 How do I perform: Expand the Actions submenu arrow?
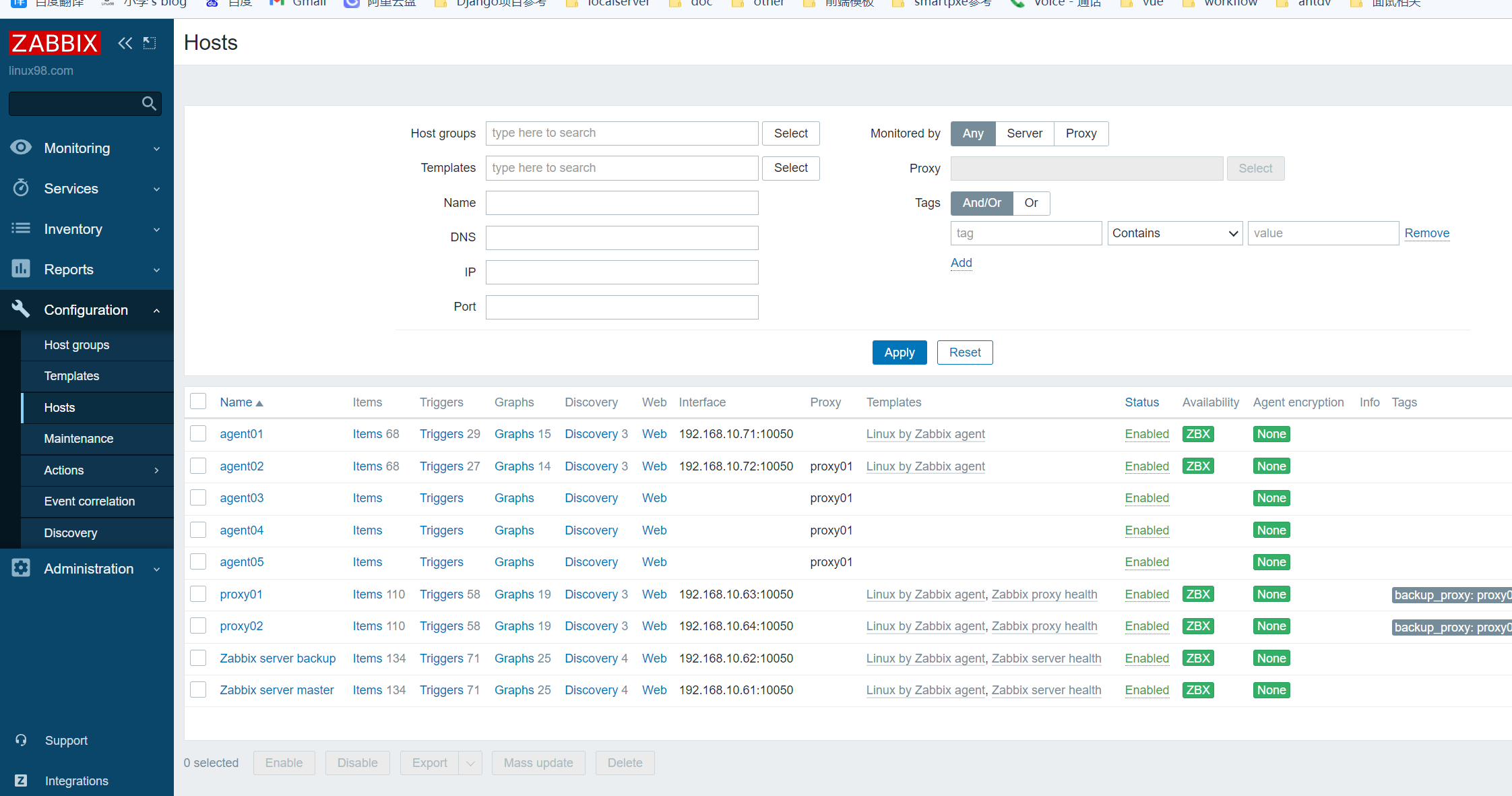click(x=156, y=470)
